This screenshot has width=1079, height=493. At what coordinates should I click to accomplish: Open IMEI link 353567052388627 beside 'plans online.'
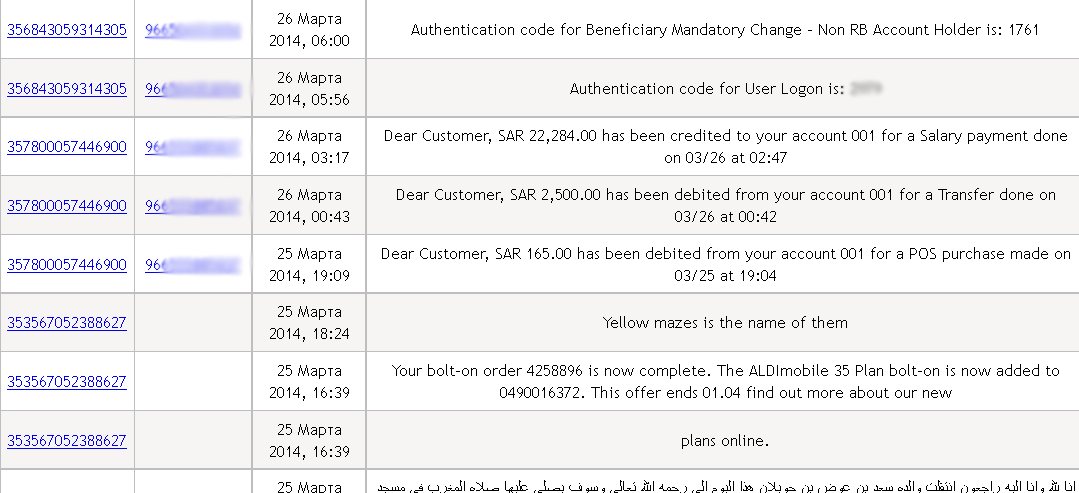click(67, 440)
